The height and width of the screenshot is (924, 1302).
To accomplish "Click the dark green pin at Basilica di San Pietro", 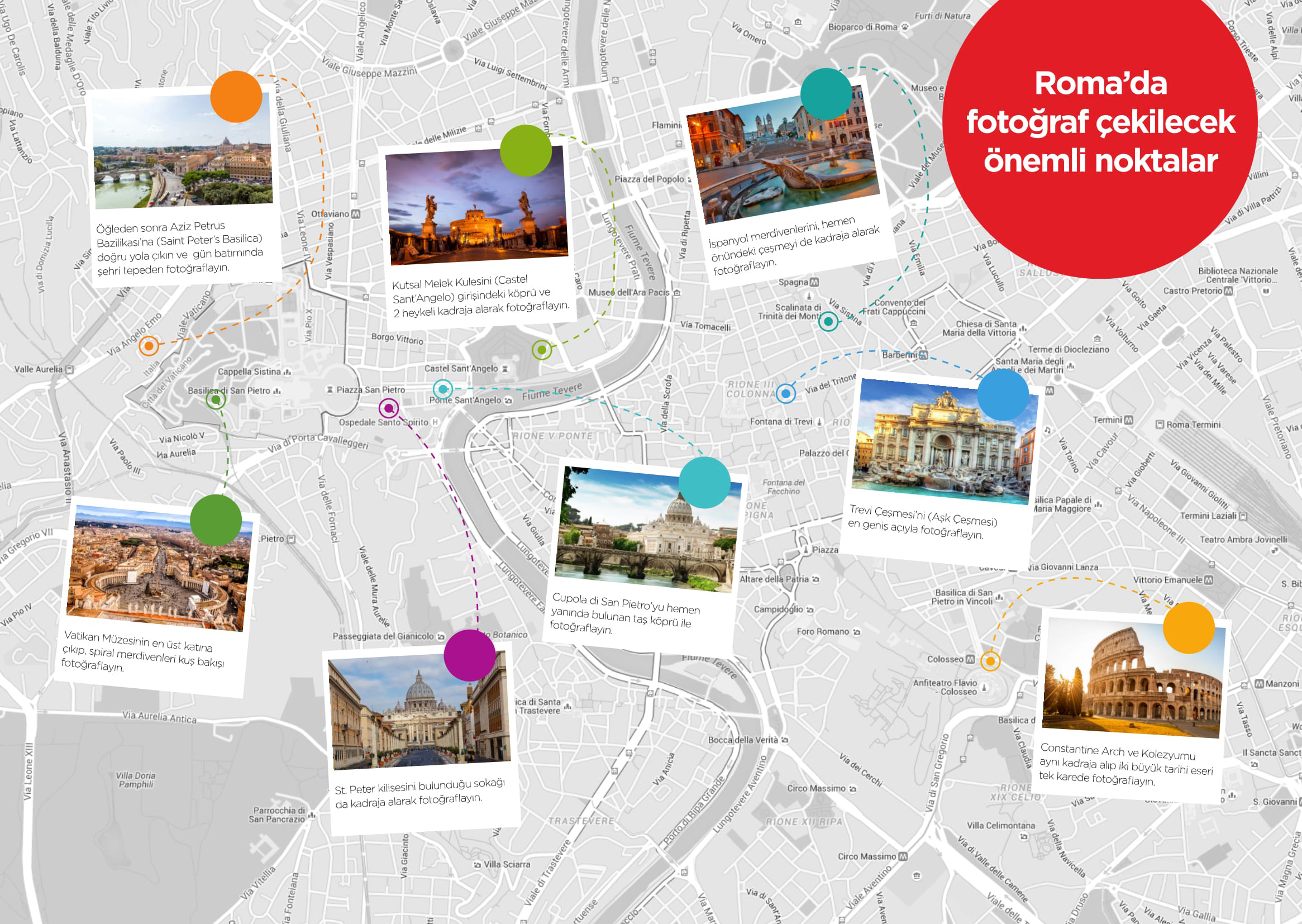I will 216,399.
